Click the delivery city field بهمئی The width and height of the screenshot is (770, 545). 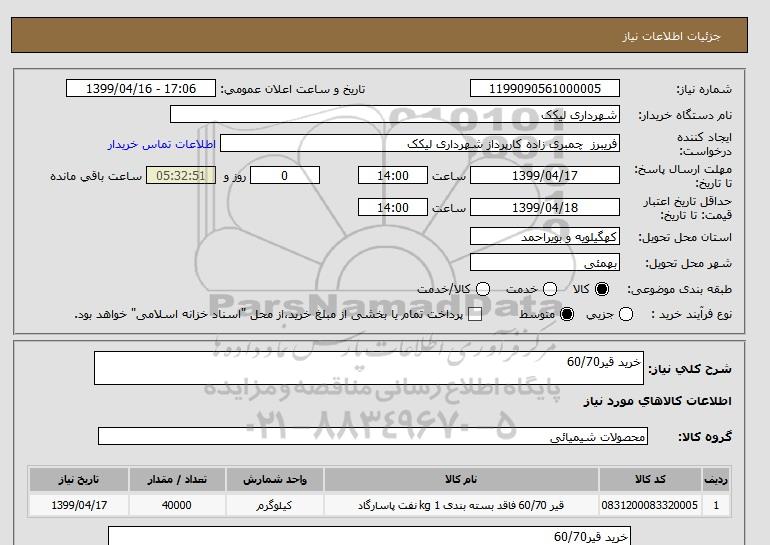click(545, 263)
